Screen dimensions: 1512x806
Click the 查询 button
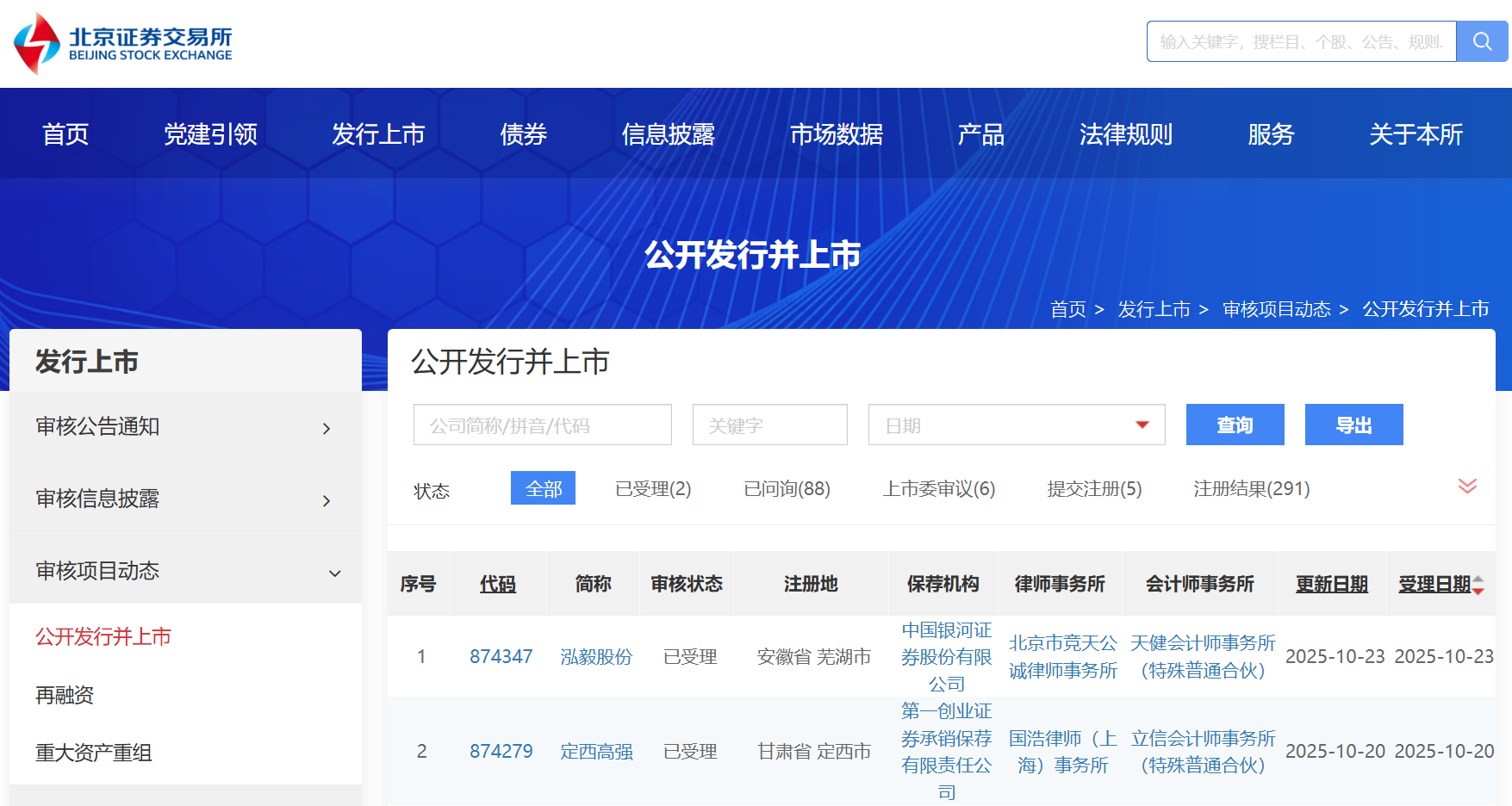[x=1235, y=425]
